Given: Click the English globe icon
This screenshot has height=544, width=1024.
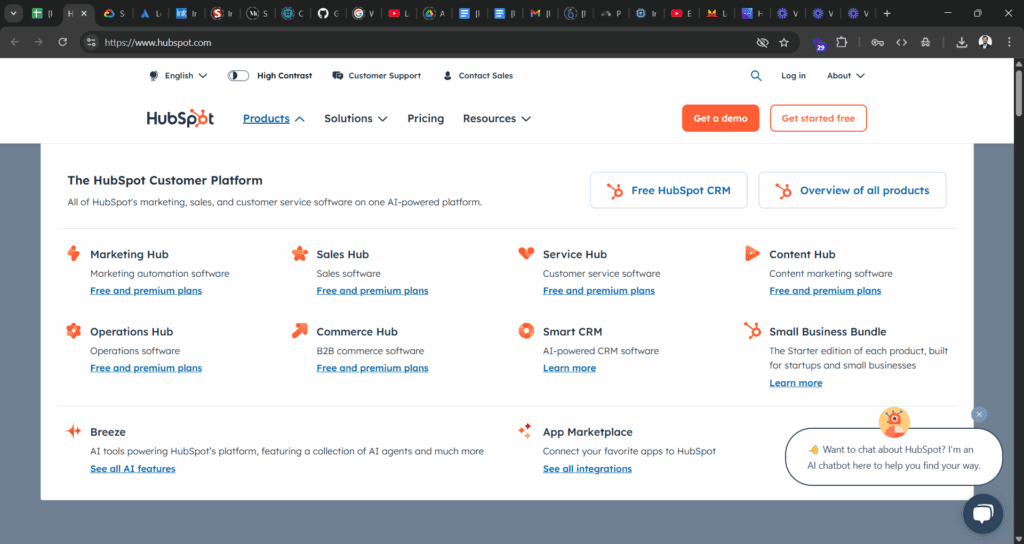Looking at the screenshot, I should 153,76.
